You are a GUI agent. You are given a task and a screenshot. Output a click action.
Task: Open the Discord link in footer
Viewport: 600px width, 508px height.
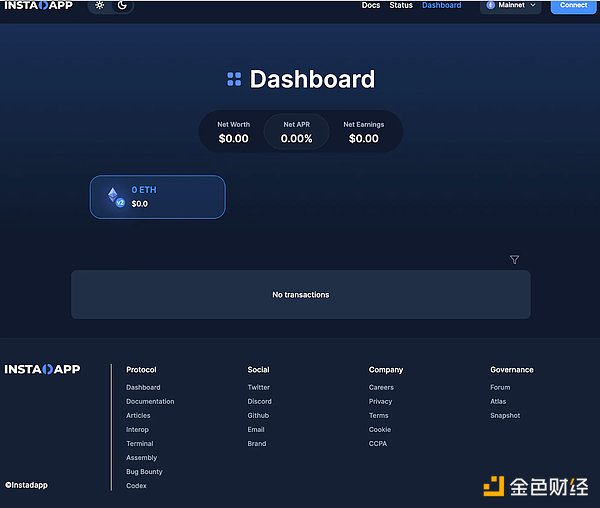pyautogui.click(x=259, y=401)
